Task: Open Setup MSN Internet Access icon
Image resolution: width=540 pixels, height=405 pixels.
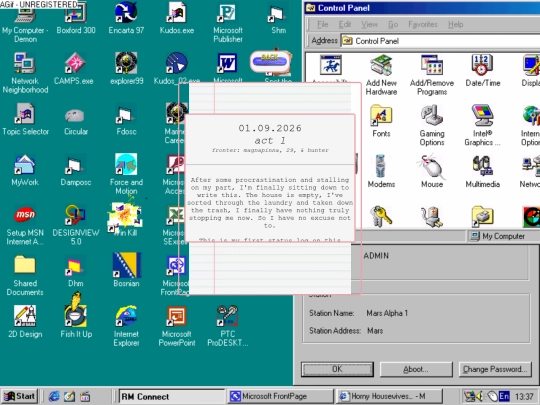Action: tap(25, 225)
